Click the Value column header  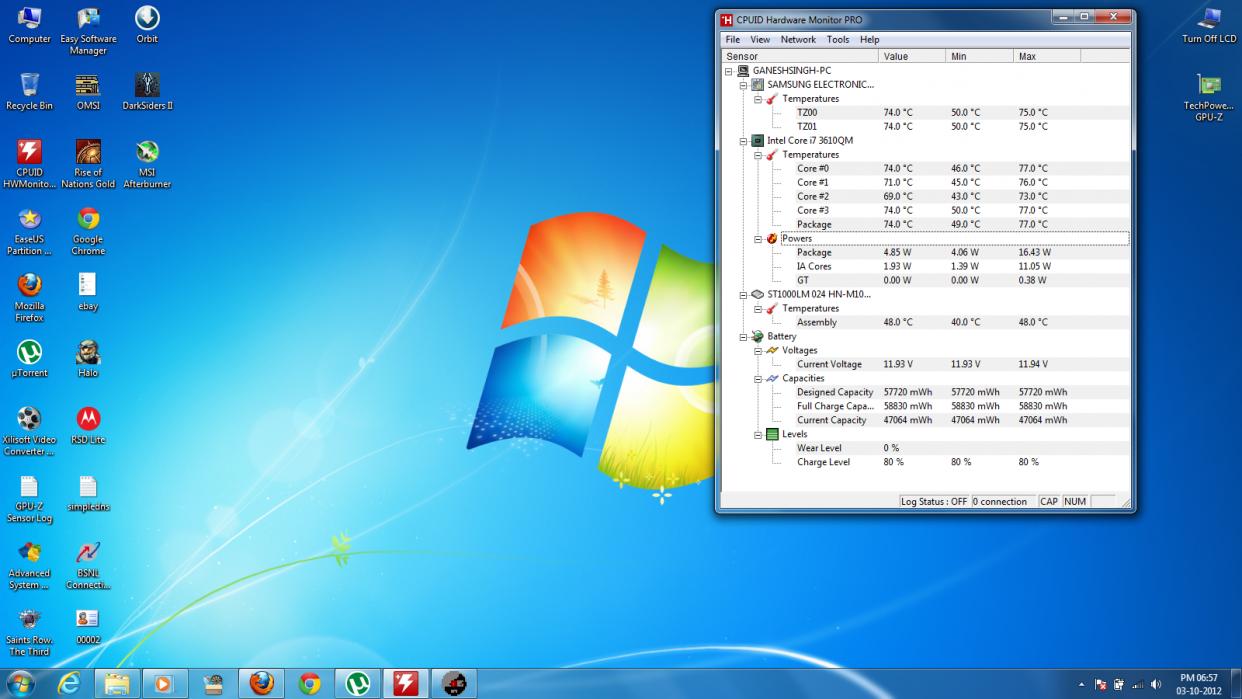[x=910, y=56]
